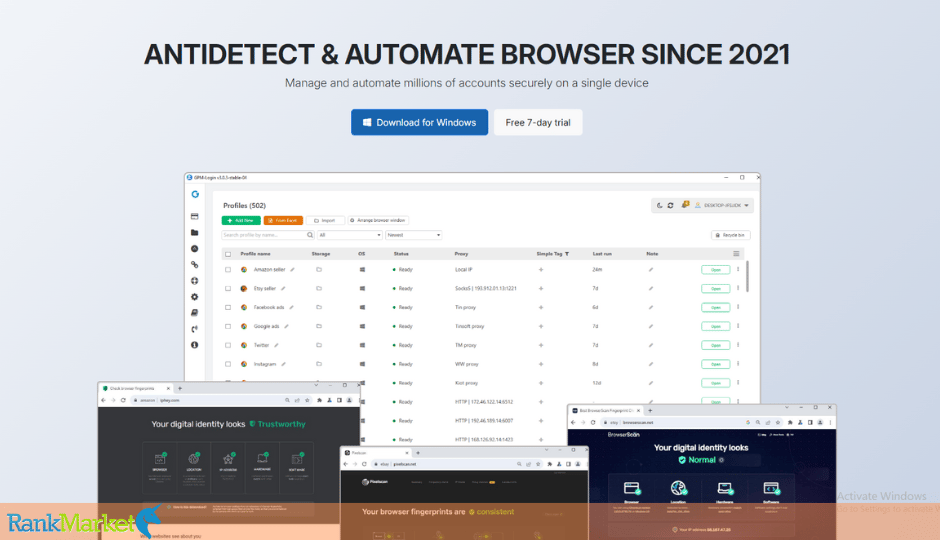The image size is (940, 540).
Task: Click the Download for Windows button
Action: (x=419, y=122)
